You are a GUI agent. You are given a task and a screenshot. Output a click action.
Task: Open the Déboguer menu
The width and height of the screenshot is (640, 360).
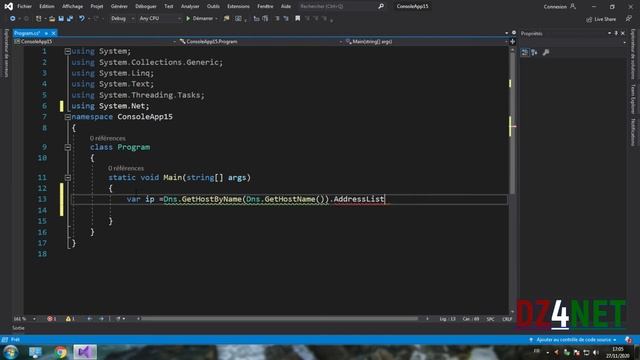(x=146, y=7)
